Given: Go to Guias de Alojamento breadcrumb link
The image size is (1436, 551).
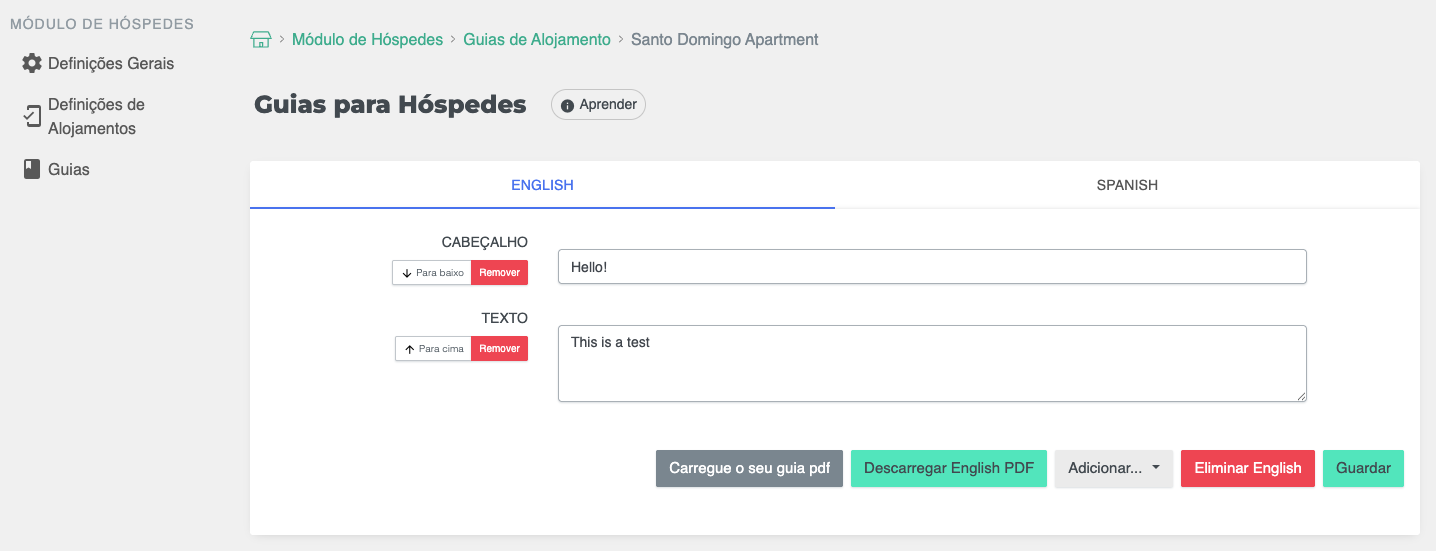Looking at the screenshot, I should [x=536, y=40].
